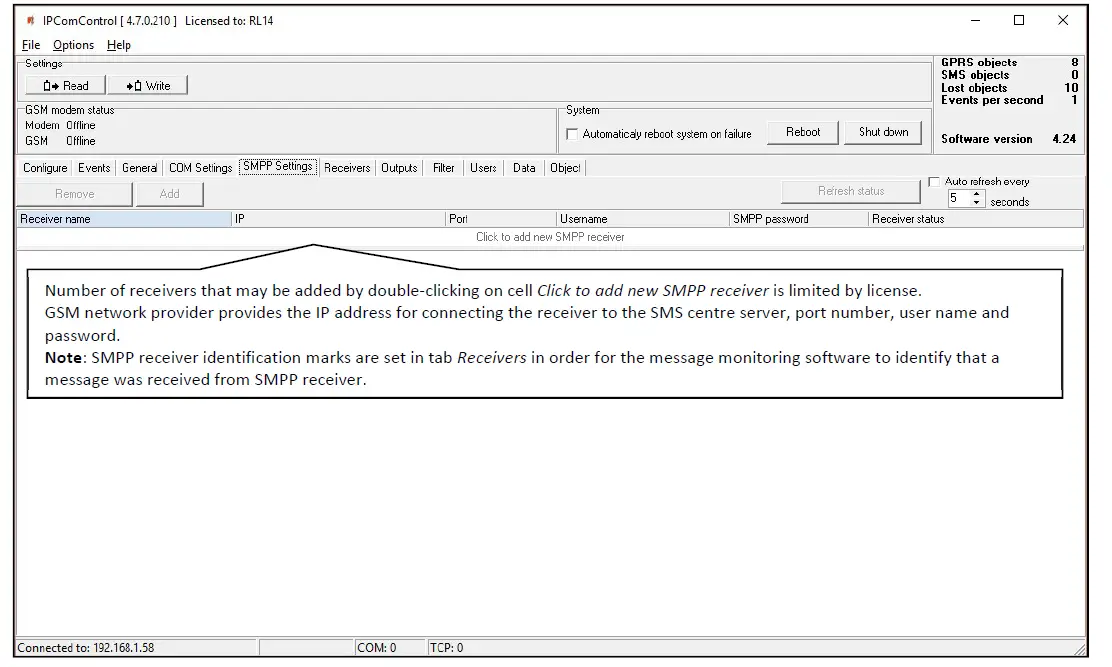
Task: Click the Refresh status button
Action: (x=850, y=191)
